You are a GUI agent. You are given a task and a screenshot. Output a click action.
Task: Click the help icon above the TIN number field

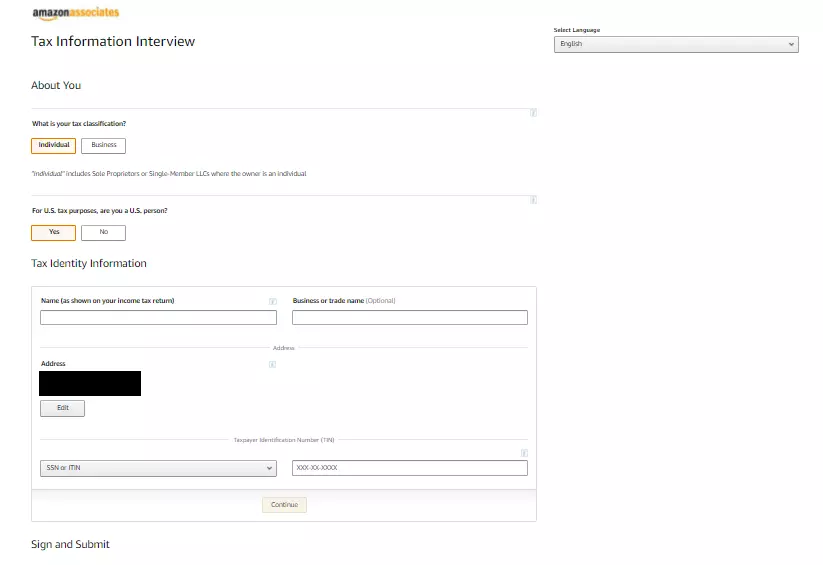[524, 453]
